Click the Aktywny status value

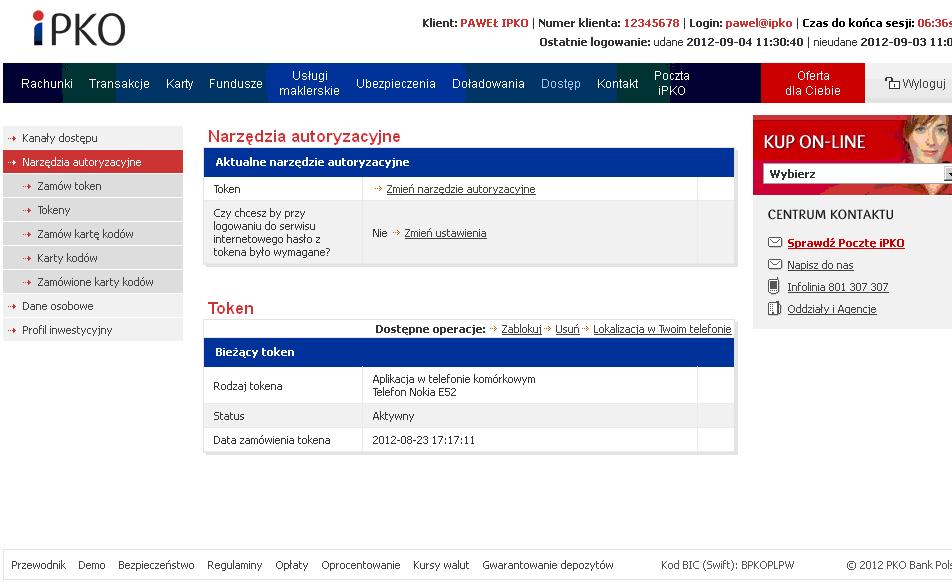pyautogui.click(x=393, y=416)
